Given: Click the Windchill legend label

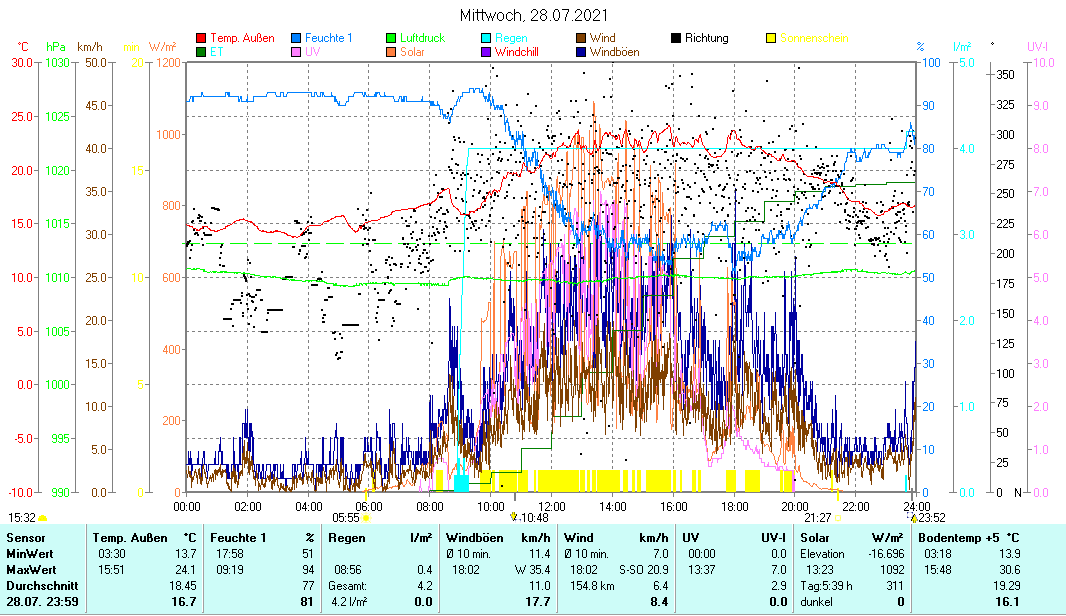Looking at the screenshot, I should 517,52.
